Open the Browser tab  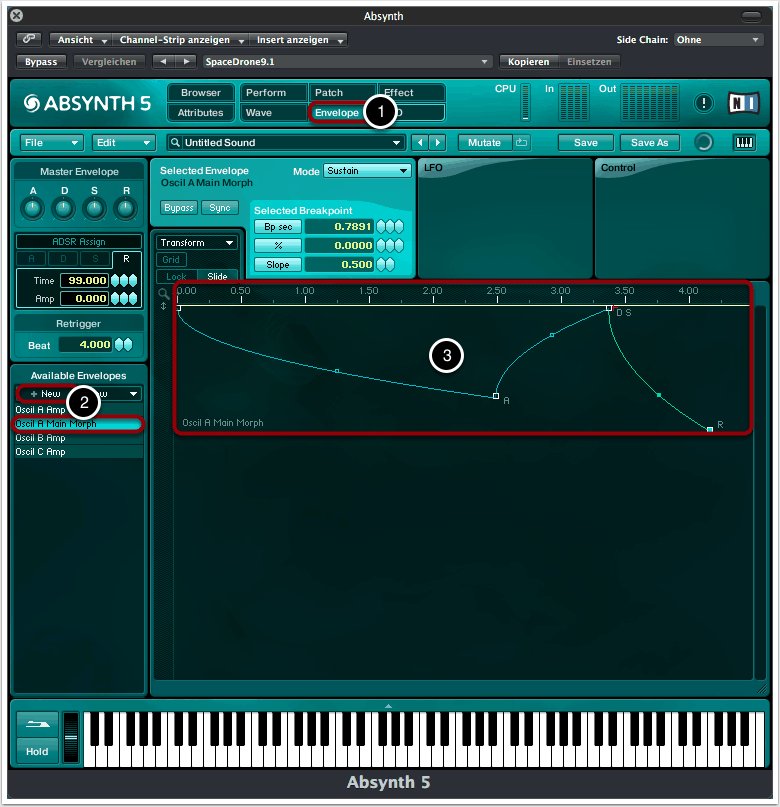[x=201, y=93]
